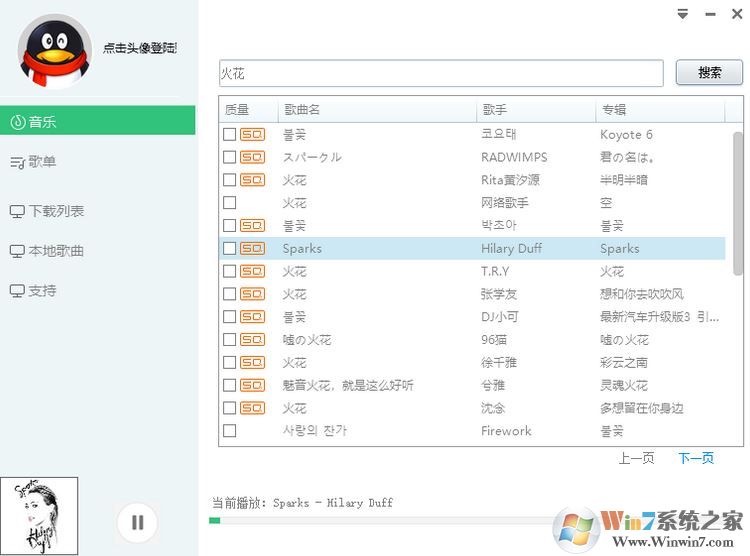The height and width of the screenshot is (556, 750).
Task: Pause the current song playback
Action: 138,521
